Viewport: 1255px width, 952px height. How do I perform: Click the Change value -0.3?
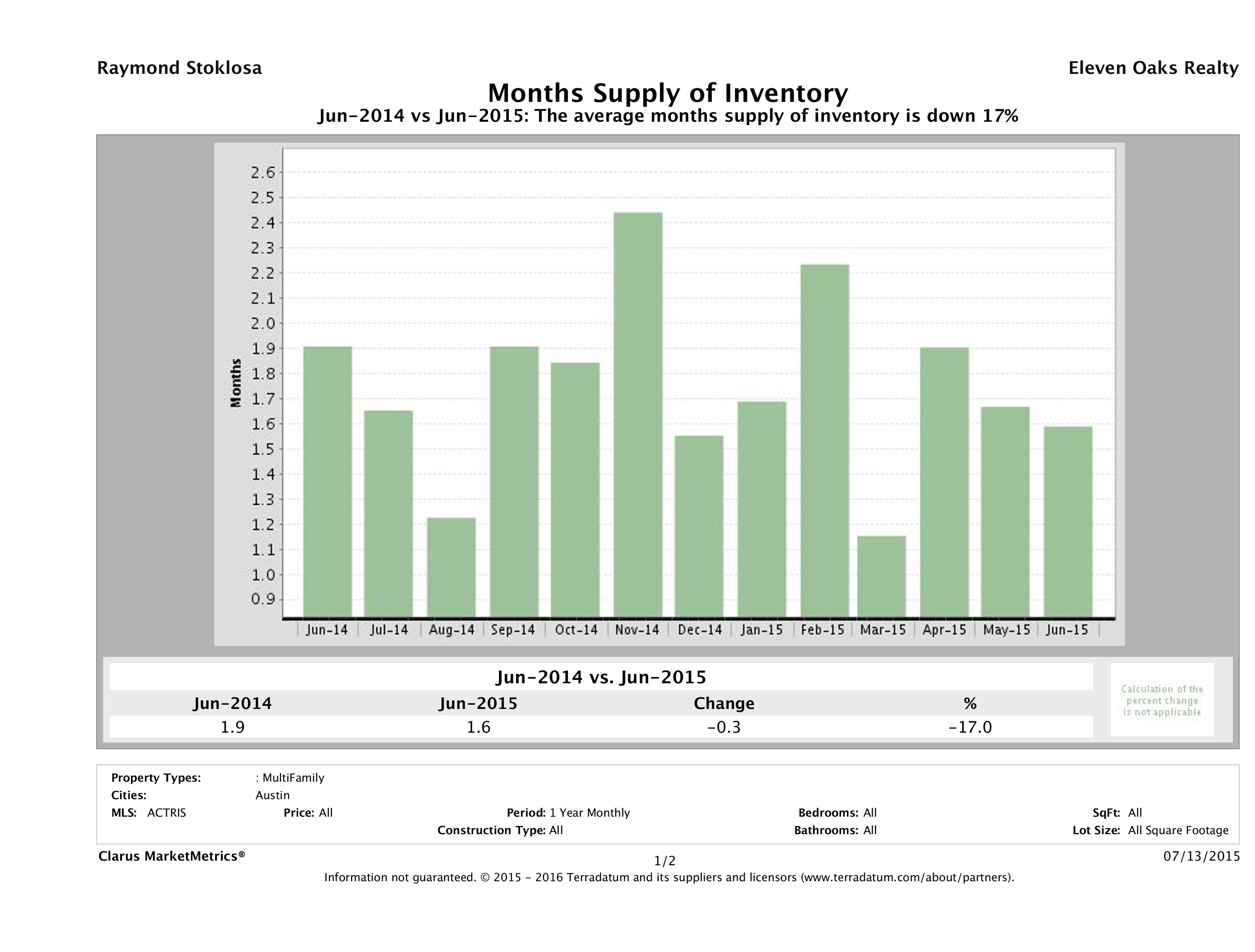click(724, 727)
